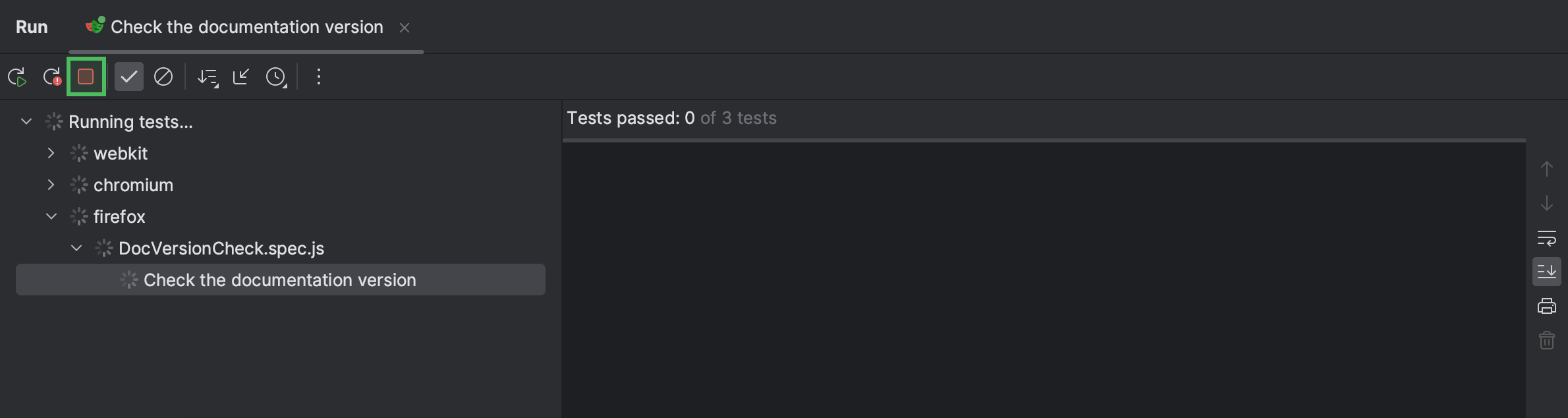Image resolution: width=1568 pixels, height=418 pixels.
Task: Enable soft-wrap in console output
Action: 1546,238
